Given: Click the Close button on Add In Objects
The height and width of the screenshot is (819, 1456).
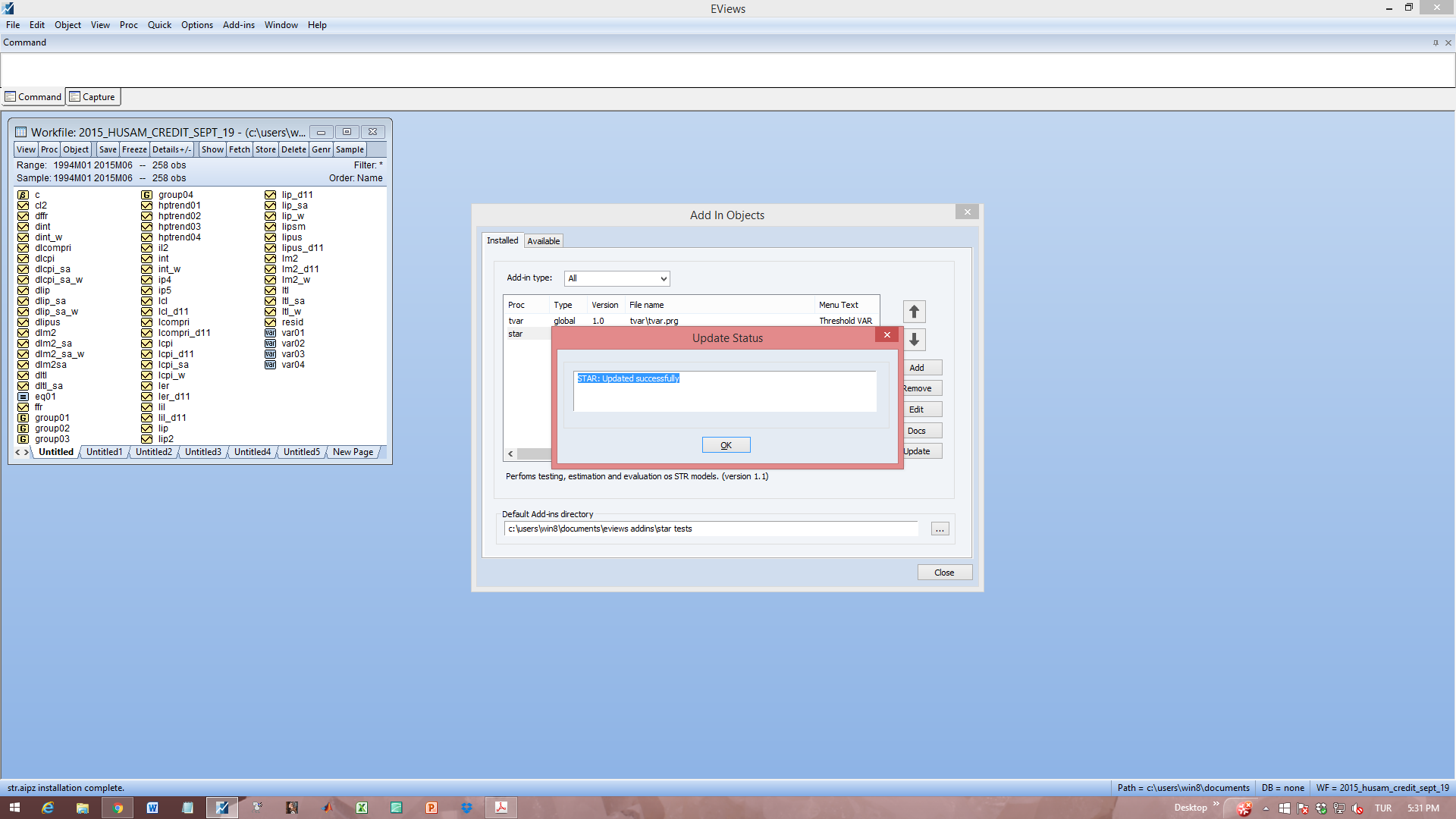Looking at the screenshot, I should click(943, 572).
